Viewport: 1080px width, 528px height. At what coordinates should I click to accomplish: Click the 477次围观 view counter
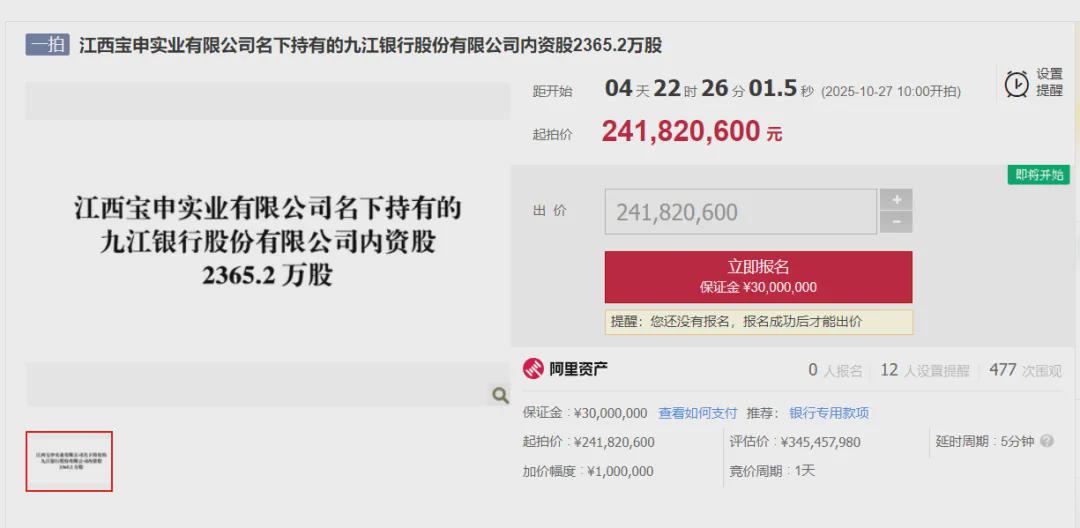coord(1024,370)
